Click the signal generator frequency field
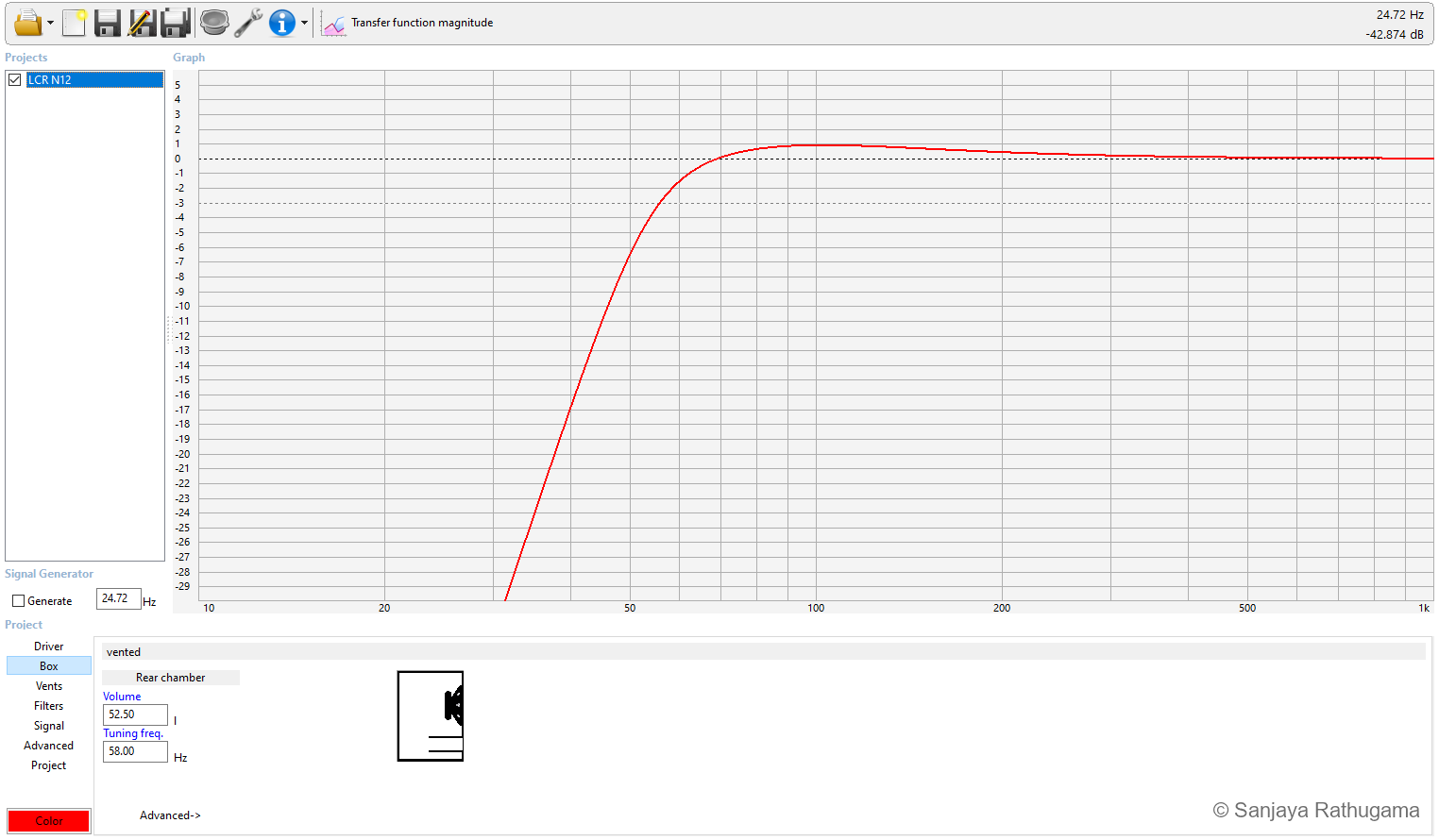 pyautogui.click(x=118, y=598)
